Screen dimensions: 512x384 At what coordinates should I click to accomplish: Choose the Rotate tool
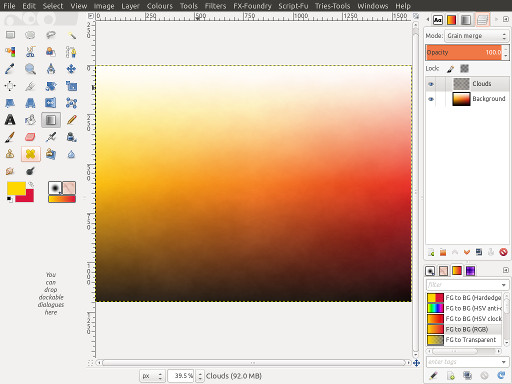point(51,86)
